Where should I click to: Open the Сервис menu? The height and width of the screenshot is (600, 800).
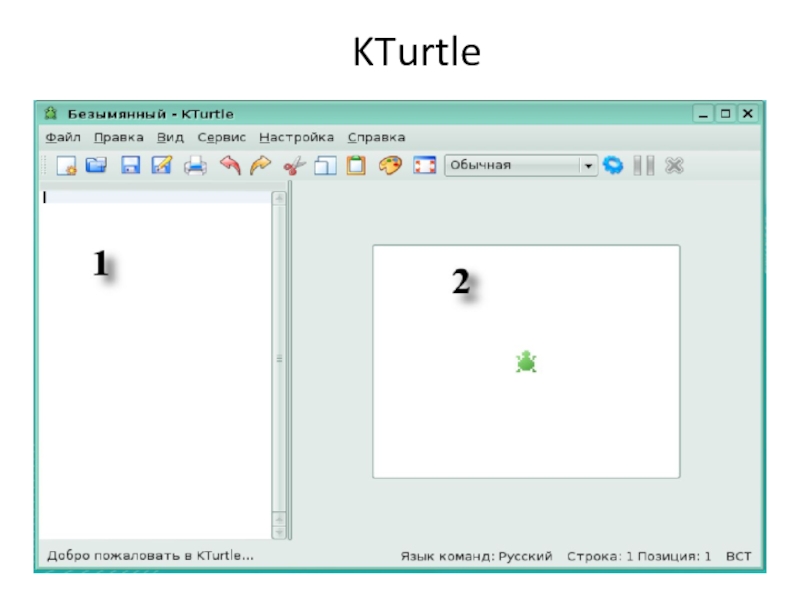click(222, 137)
